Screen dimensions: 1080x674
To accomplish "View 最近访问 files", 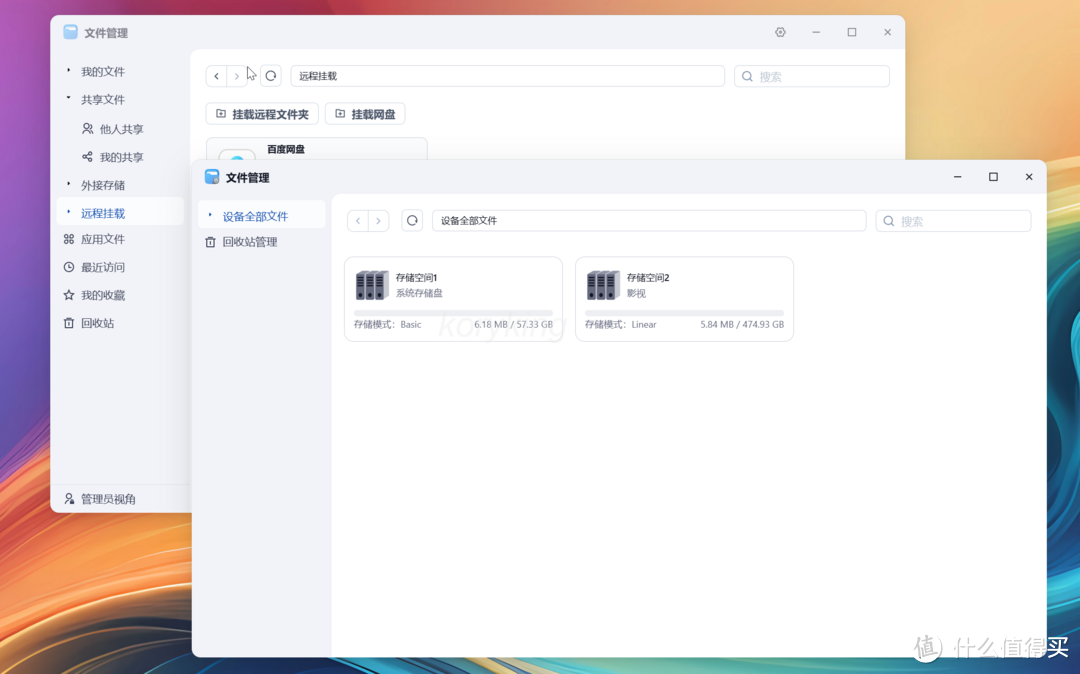I will tap(103, 267).
